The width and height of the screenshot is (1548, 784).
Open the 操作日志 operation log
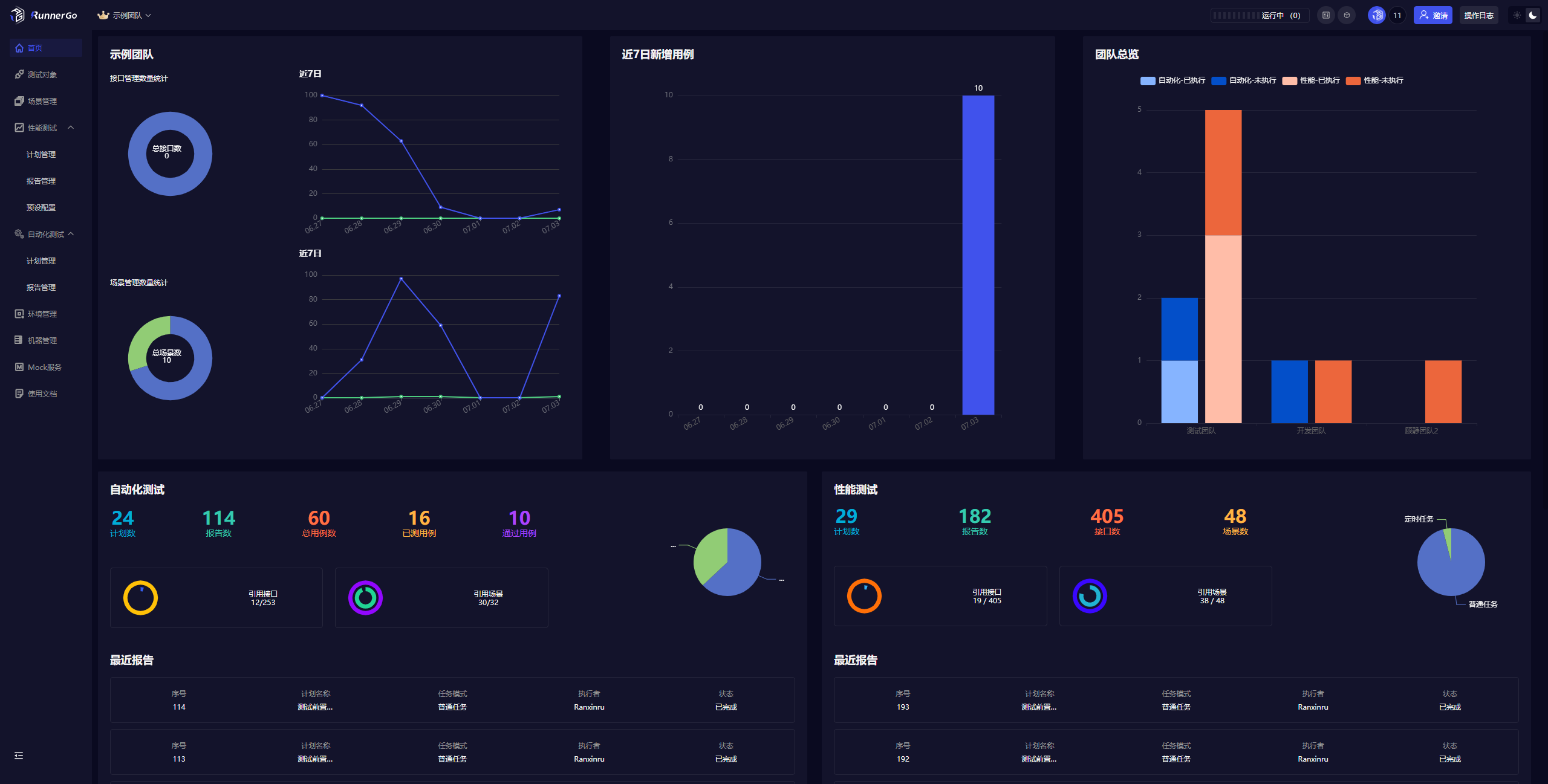(x=1478, y=15)
